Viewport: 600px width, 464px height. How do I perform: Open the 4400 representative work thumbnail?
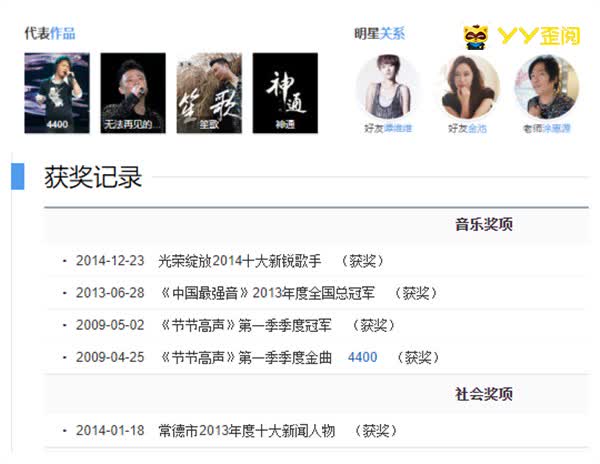[x=57, y=93]
